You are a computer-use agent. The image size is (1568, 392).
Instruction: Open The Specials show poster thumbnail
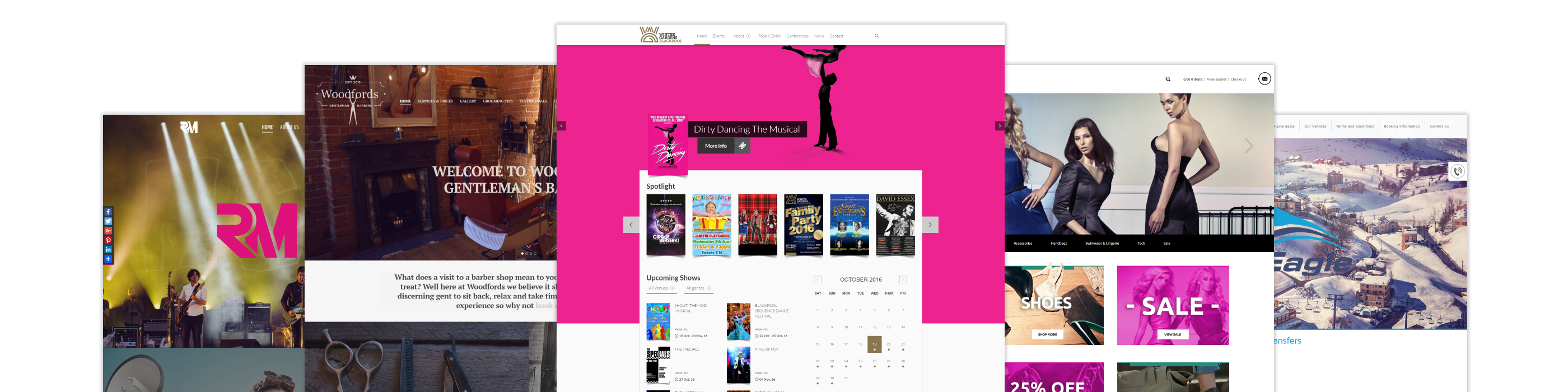[x=658, y=365]
